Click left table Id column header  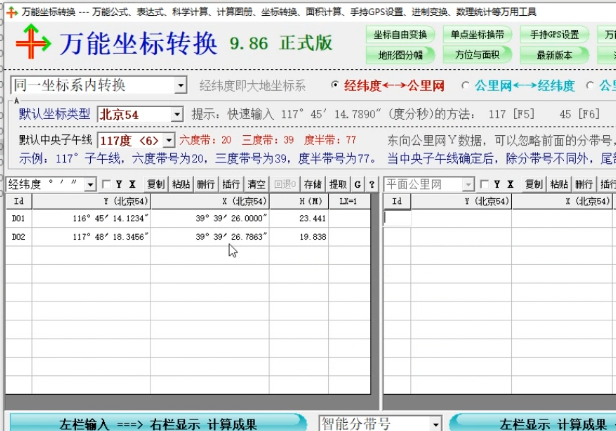pos(19,202)
